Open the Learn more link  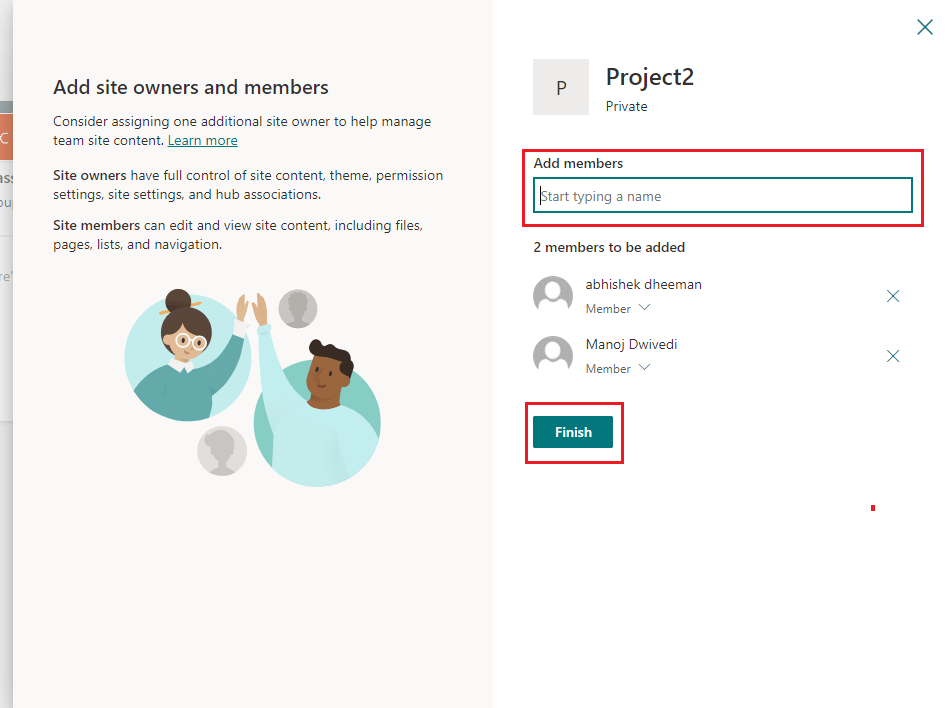coord(202,141)
